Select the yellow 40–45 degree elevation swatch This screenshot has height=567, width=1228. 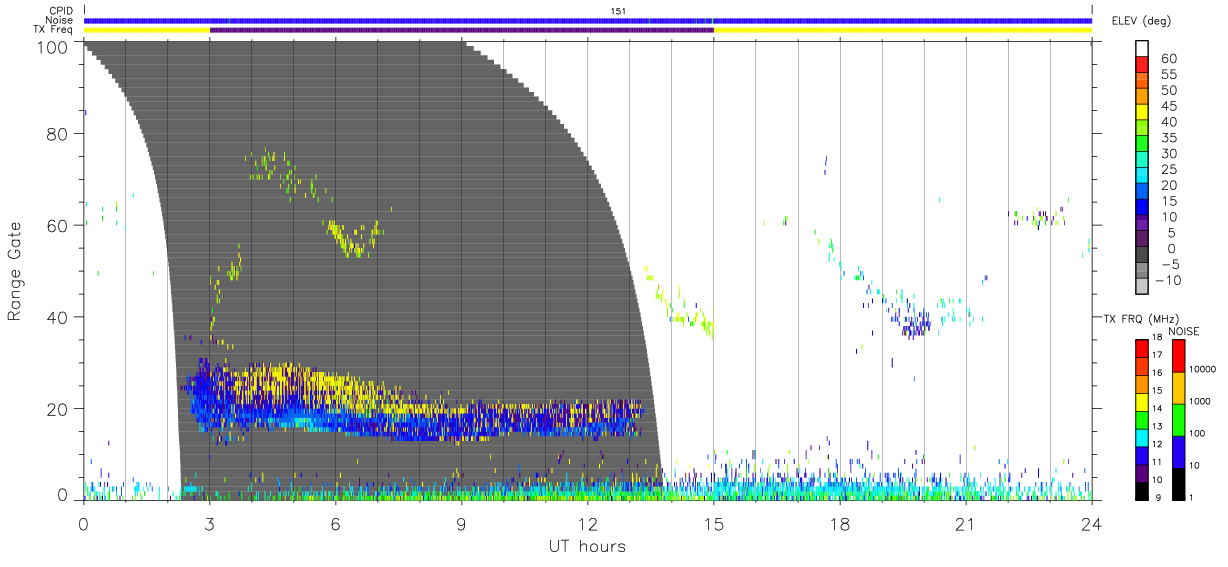[1141, 114]
